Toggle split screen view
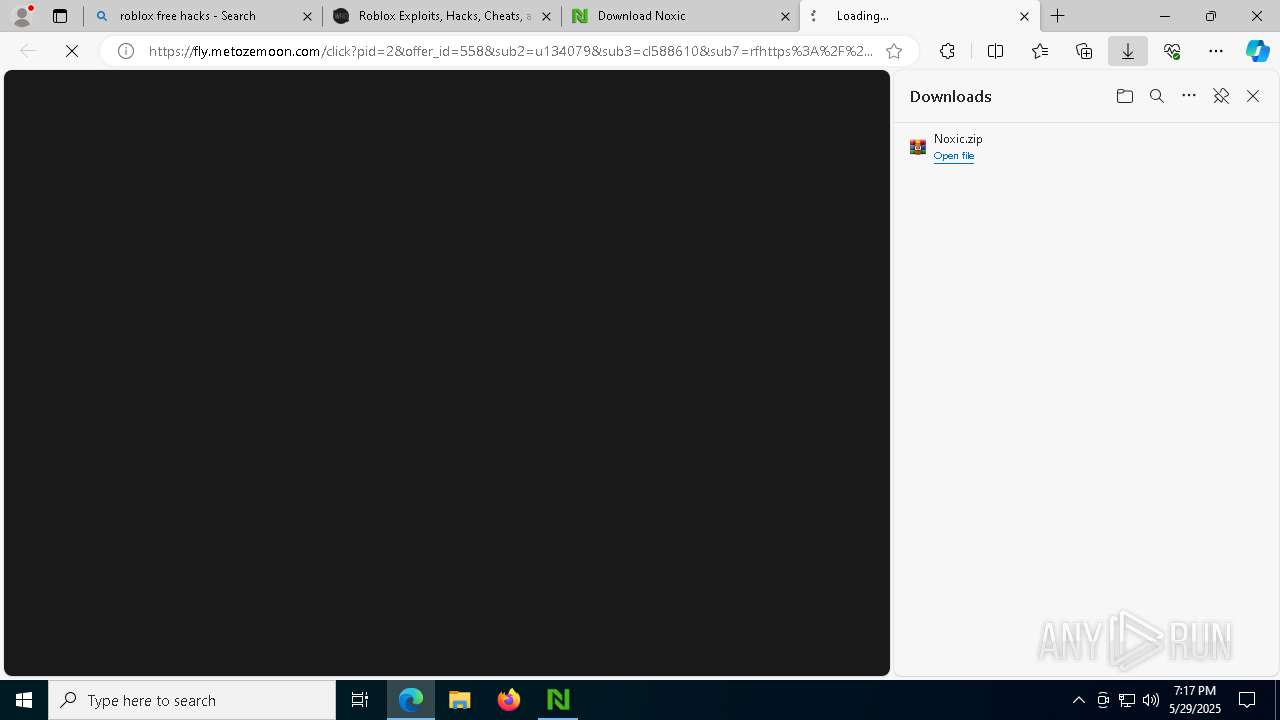The width and height of the screenshot is (1280, 720). click(995, 51)
